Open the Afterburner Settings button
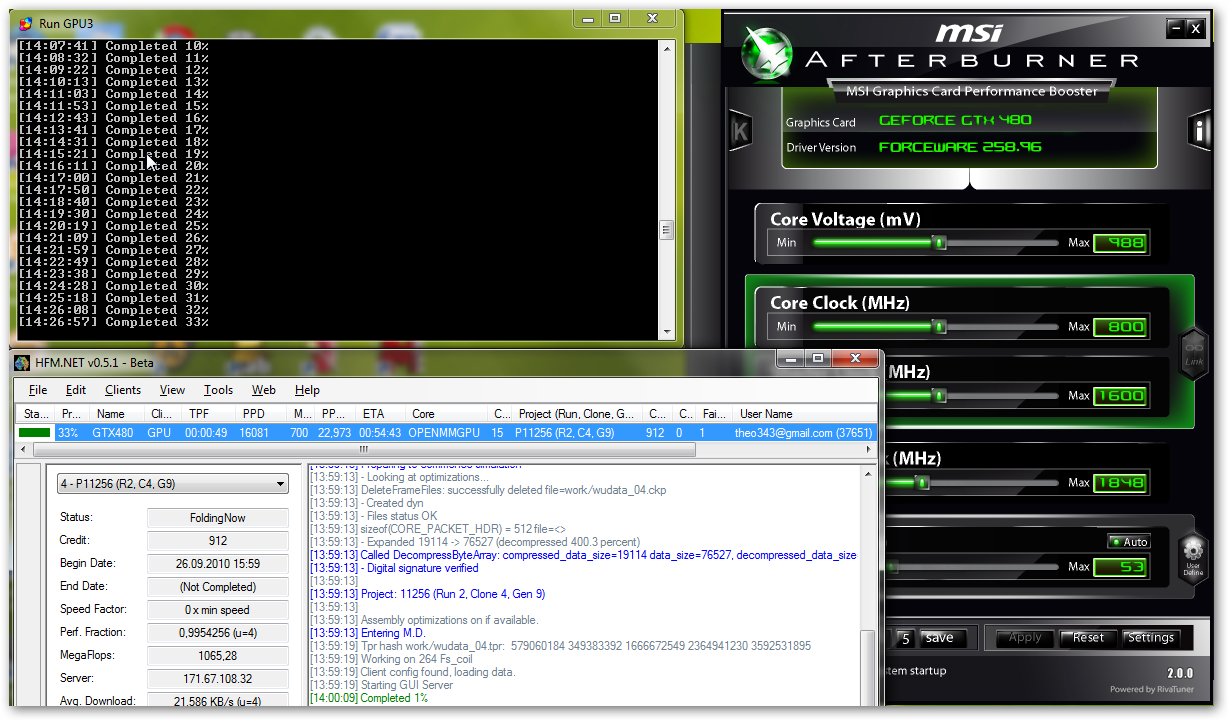The width and height of the screenshot is (1228, 720). [1151, 638]
